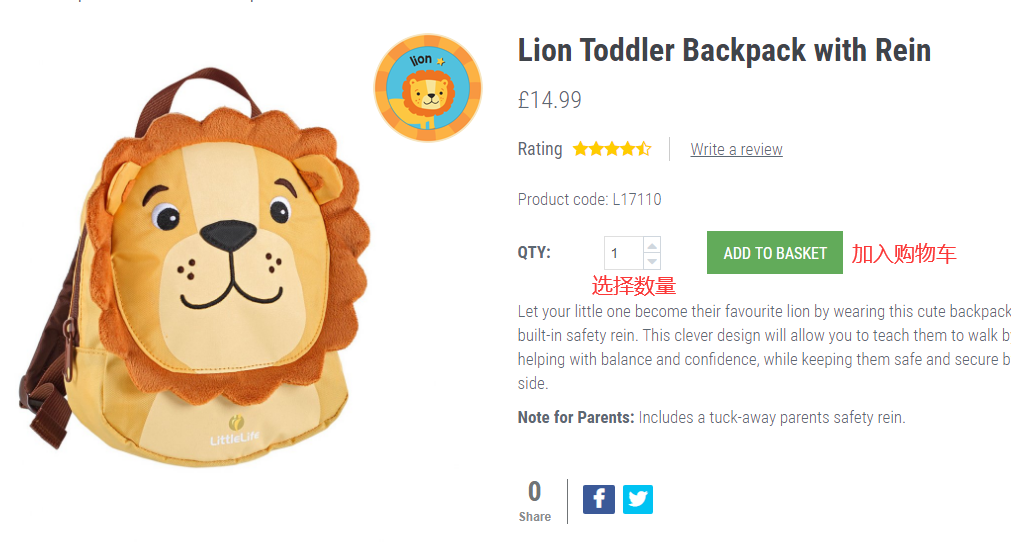The height and width of the screenshot is (542, 1011).
Task: Click the QTY label
Action: (x=534, y=253)
